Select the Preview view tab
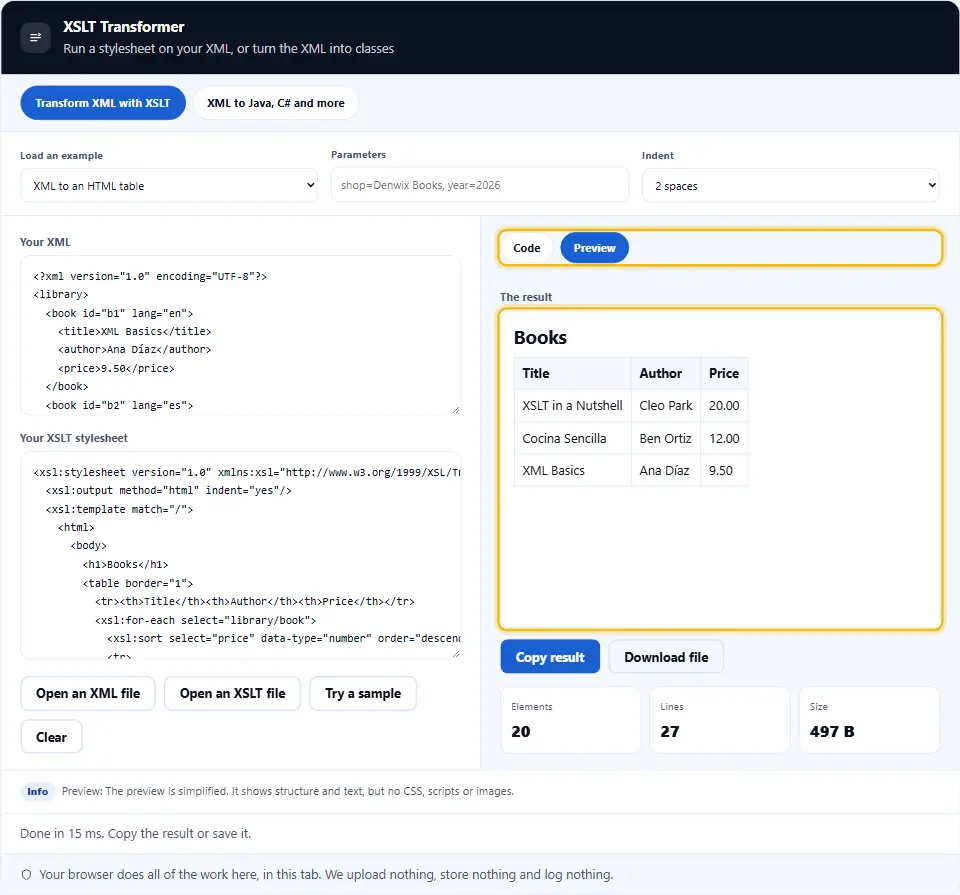960x895 pixels. click(594, 248)
